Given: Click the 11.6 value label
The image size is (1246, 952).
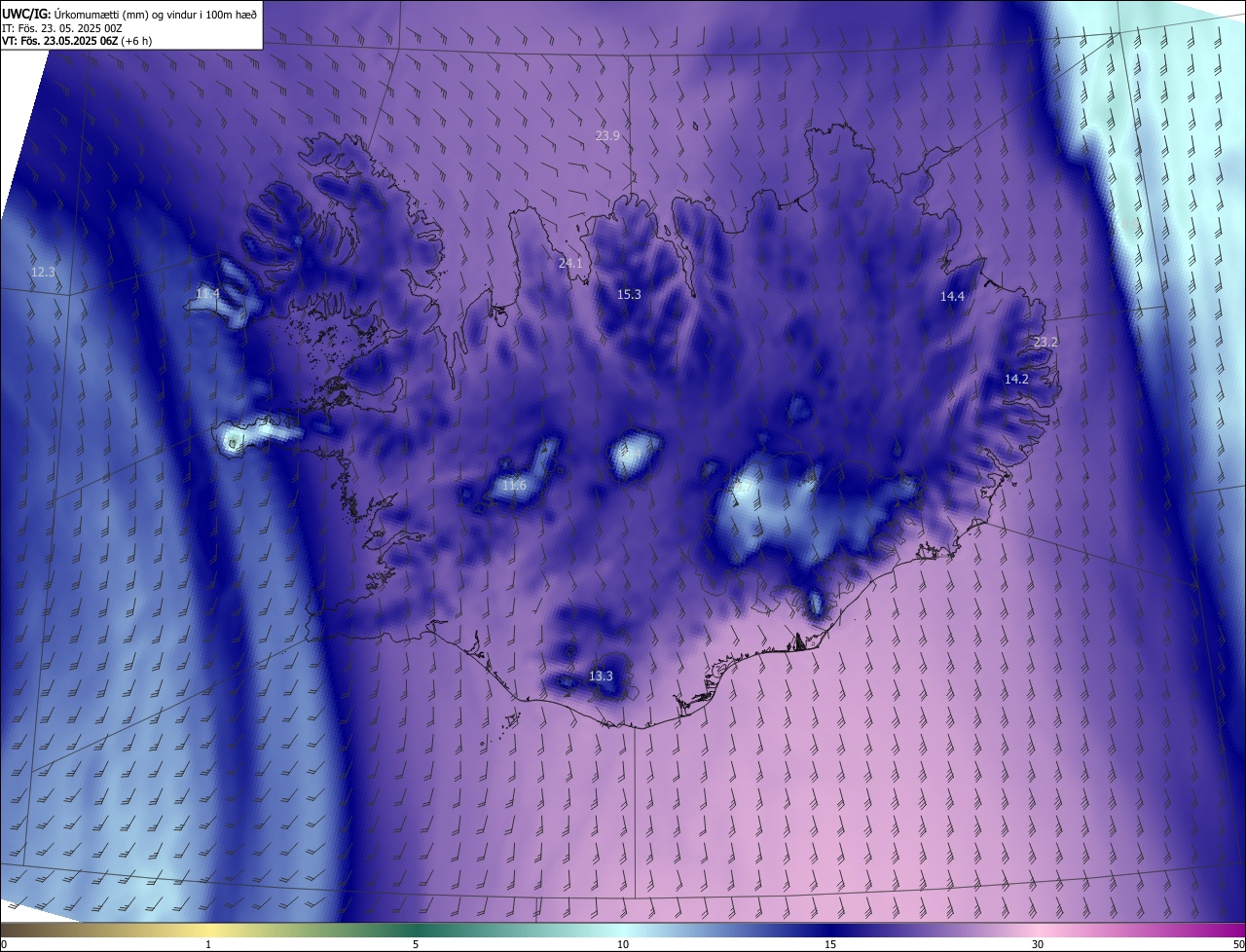Looking at the screenshot, I should pos(514,485).
